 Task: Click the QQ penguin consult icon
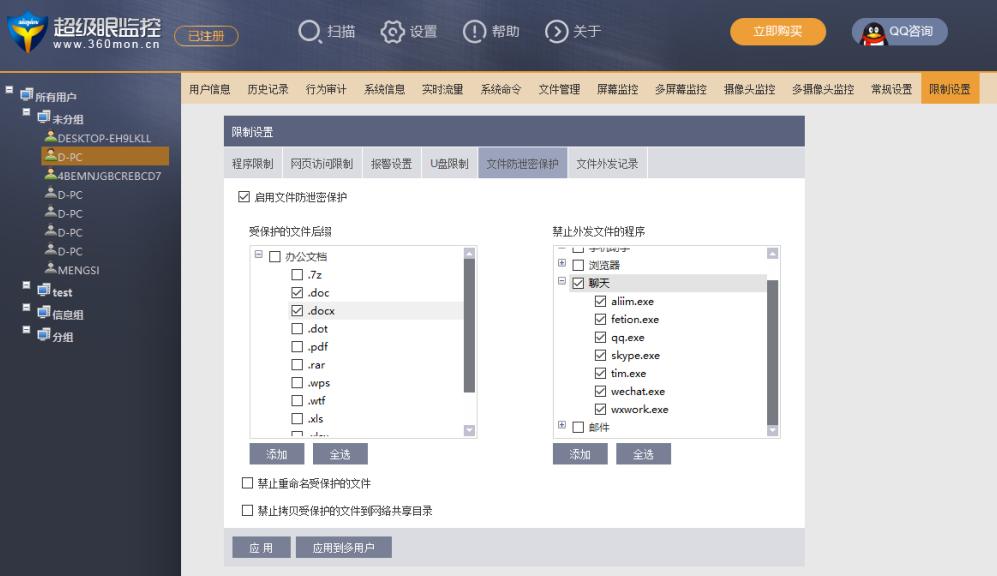pos(875,32)
